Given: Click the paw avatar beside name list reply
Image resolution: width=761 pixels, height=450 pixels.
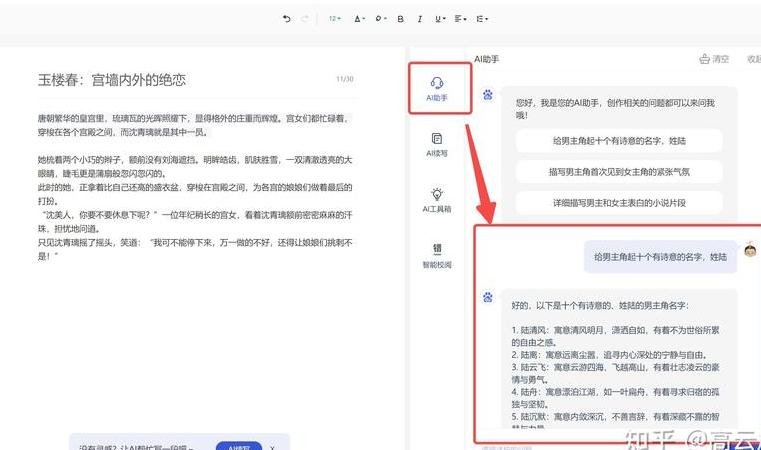Looking at the screenshot, I should (x=488, y=297).
